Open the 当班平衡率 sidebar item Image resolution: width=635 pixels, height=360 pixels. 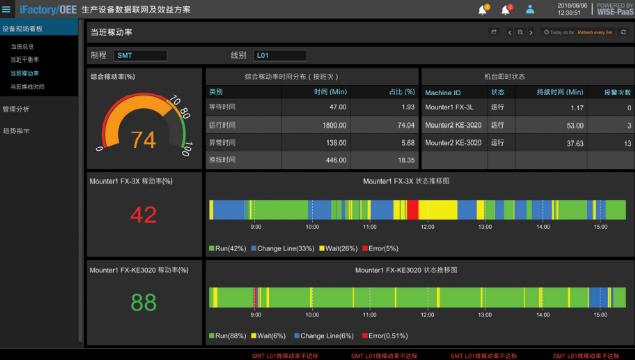[25, 60]
